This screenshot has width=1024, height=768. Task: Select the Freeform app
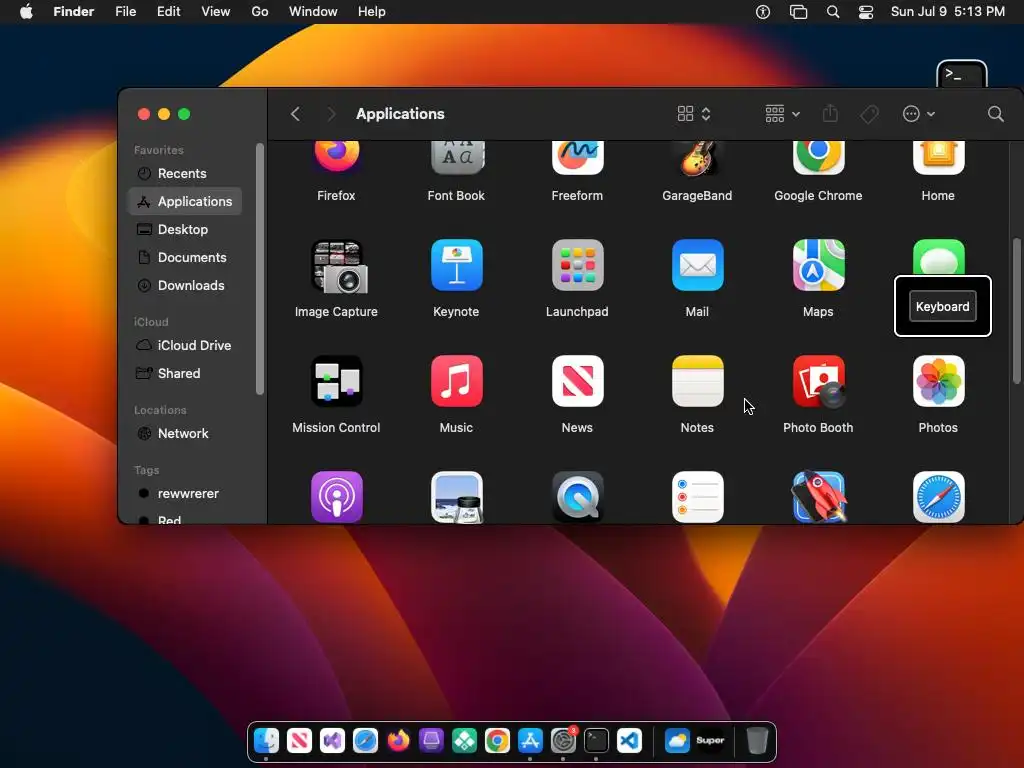(577, 157)
